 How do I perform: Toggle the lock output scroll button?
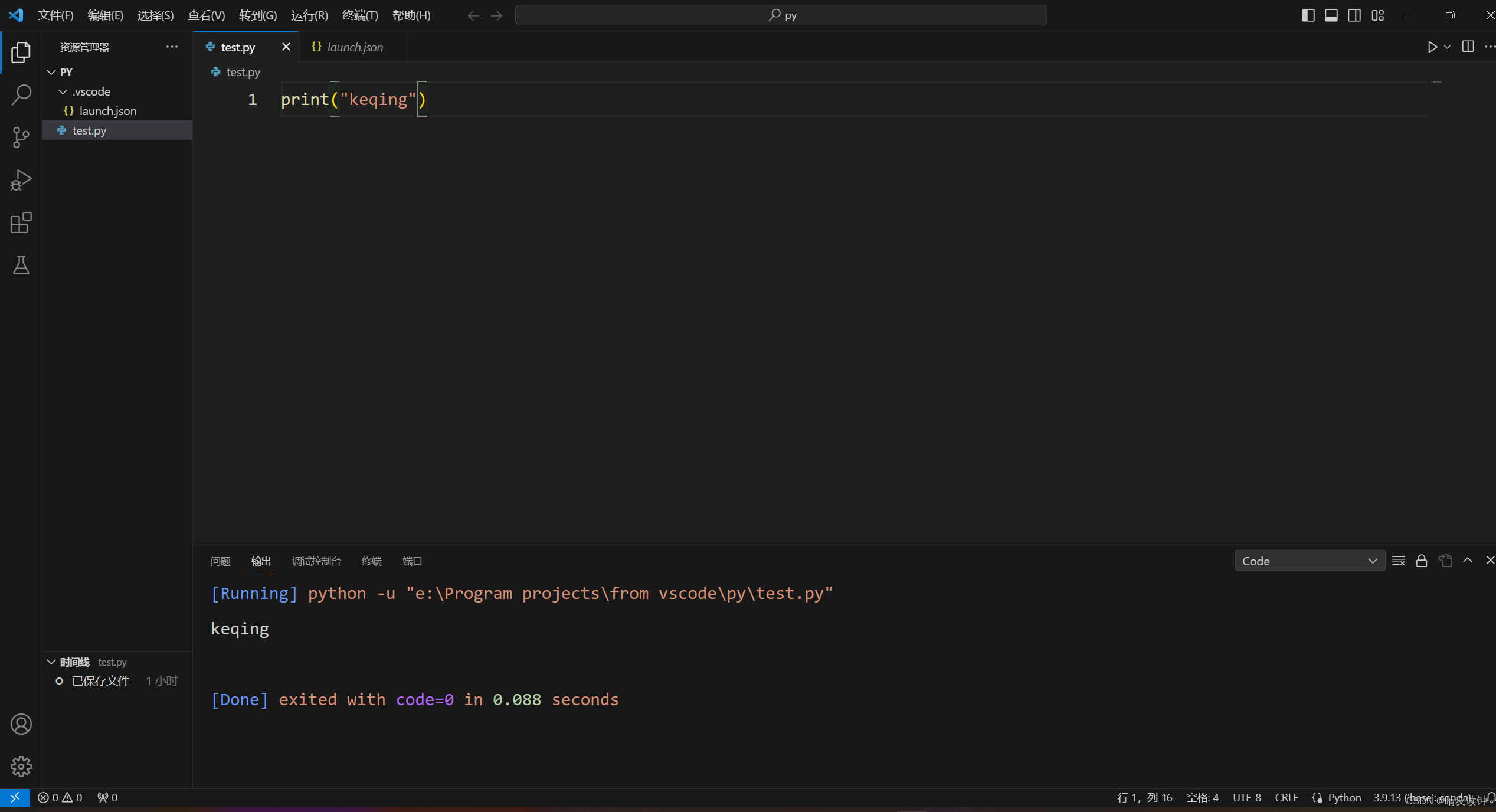point(1422,560)
